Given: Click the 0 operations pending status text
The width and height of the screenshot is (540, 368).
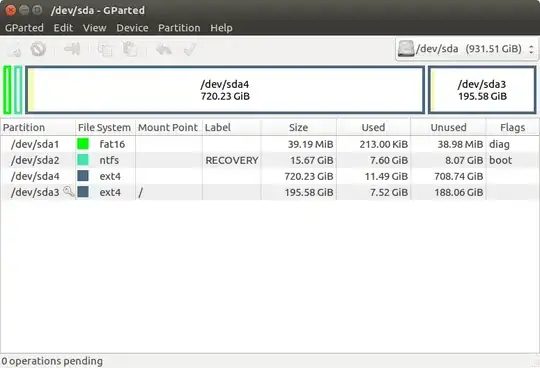Looking at the screenshot, I should [x=52, y=361].
